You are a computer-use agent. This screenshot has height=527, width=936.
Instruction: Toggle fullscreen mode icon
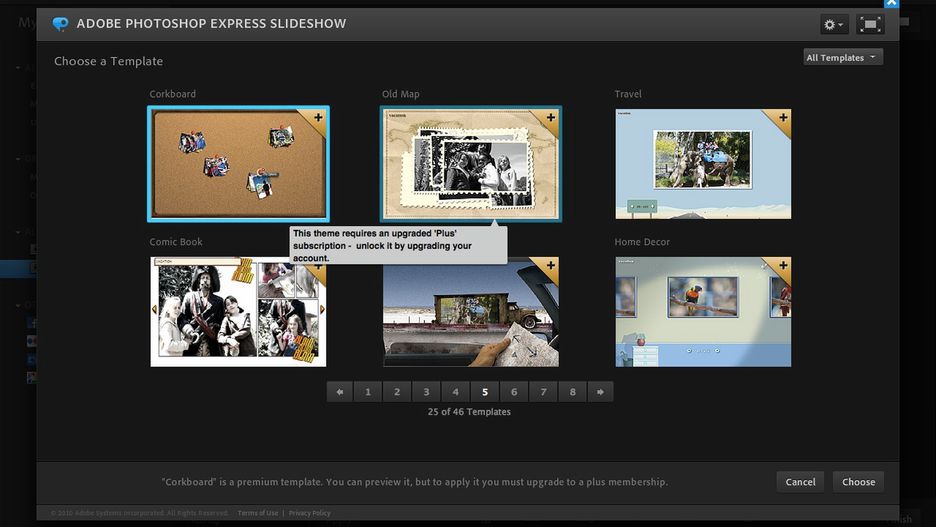coord(870,24)
